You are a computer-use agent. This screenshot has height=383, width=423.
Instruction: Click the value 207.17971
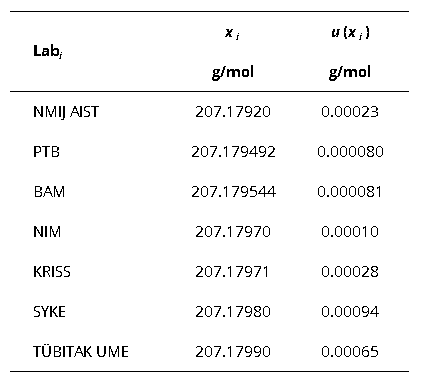[232, 272]
